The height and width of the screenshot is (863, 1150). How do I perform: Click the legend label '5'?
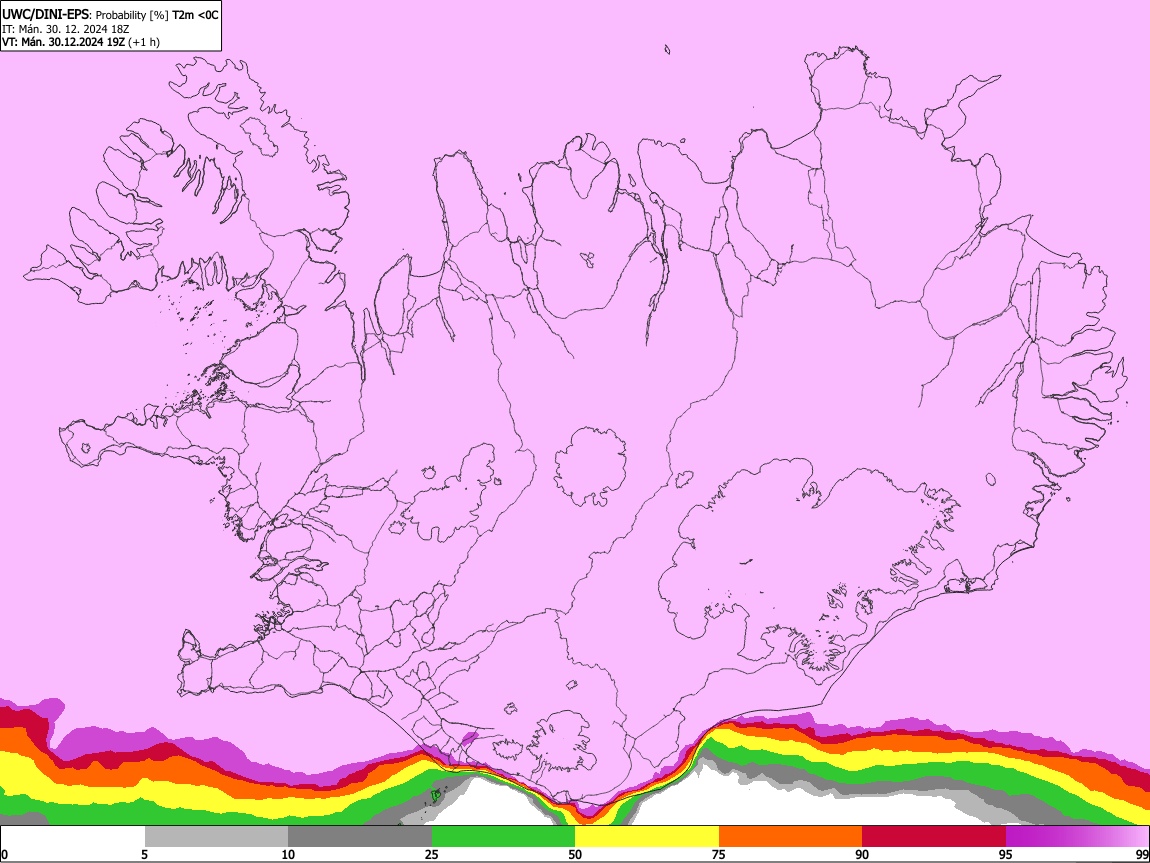pos(144,855)
